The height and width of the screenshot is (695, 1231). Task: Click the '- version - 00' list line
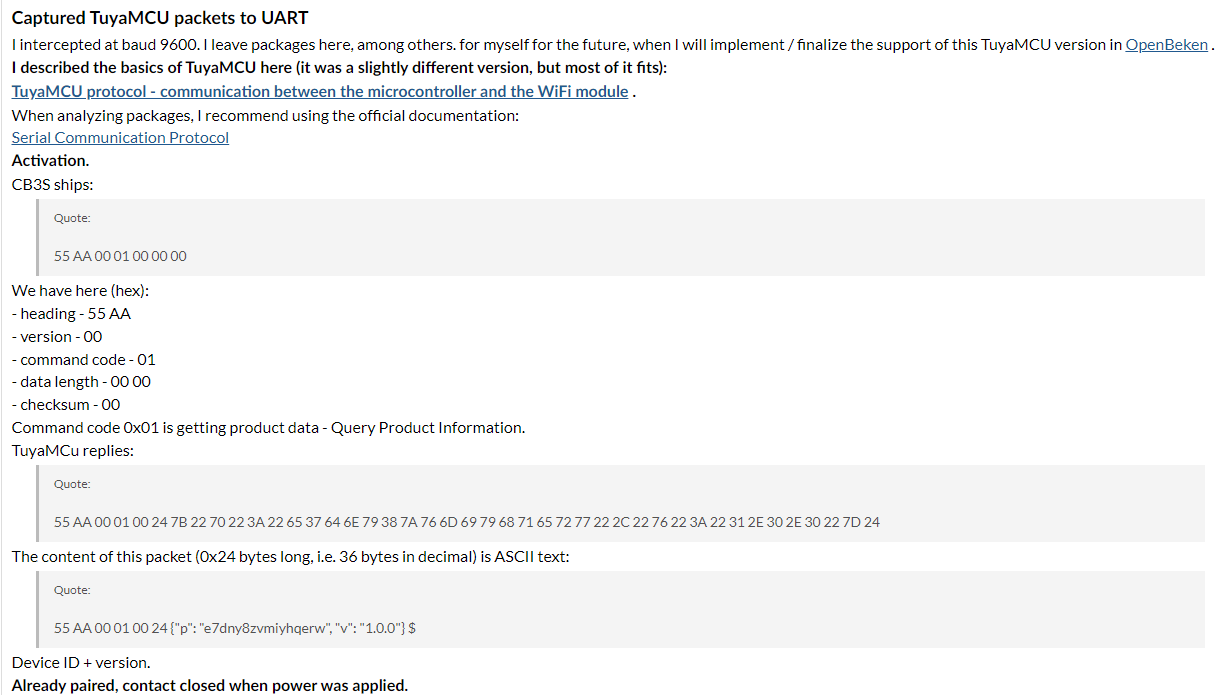pos(57,337)
